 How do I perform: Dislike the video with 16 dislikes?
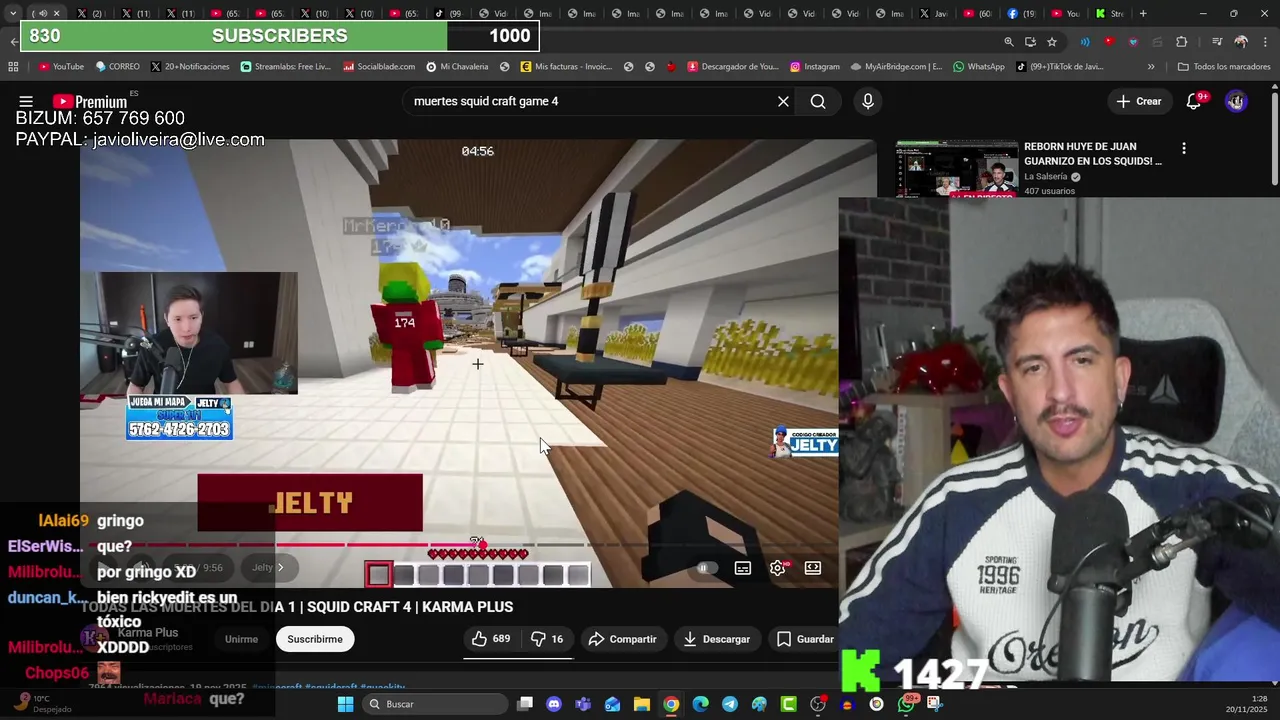pyautogui.click(x=547, y=639)
